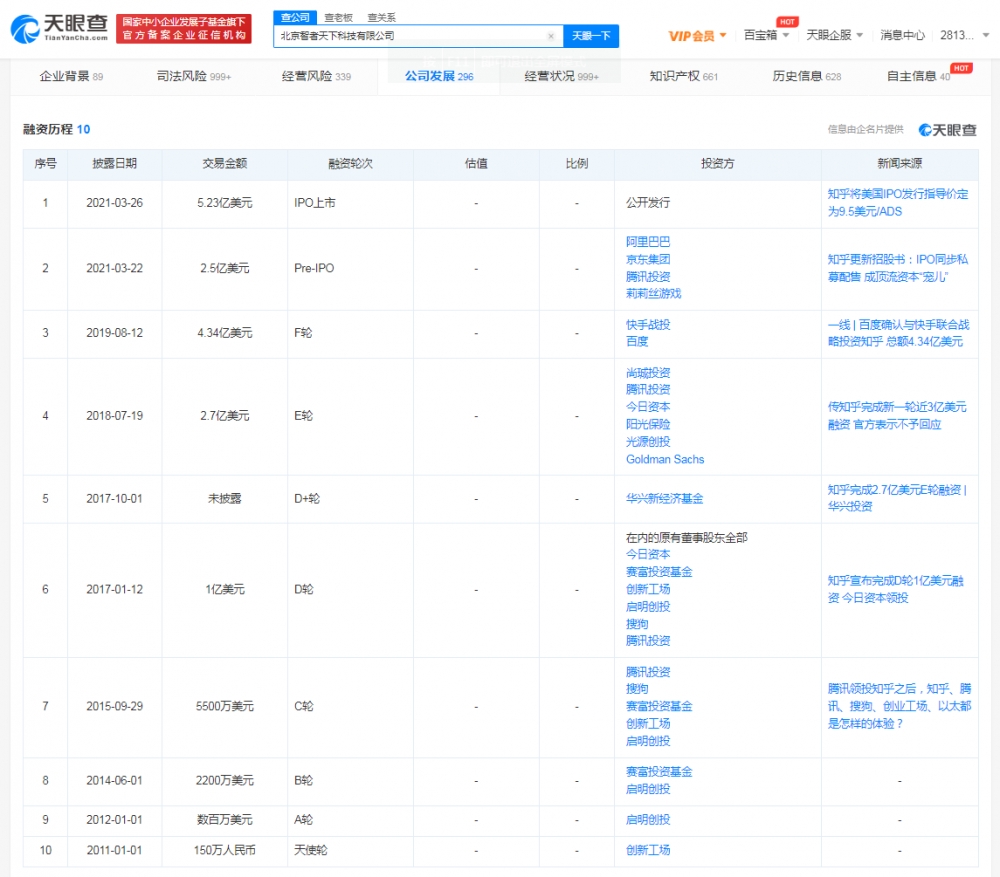Open 今日资本 in the D轮 row
Screen dimensions: 1000x877
(648, 554)
